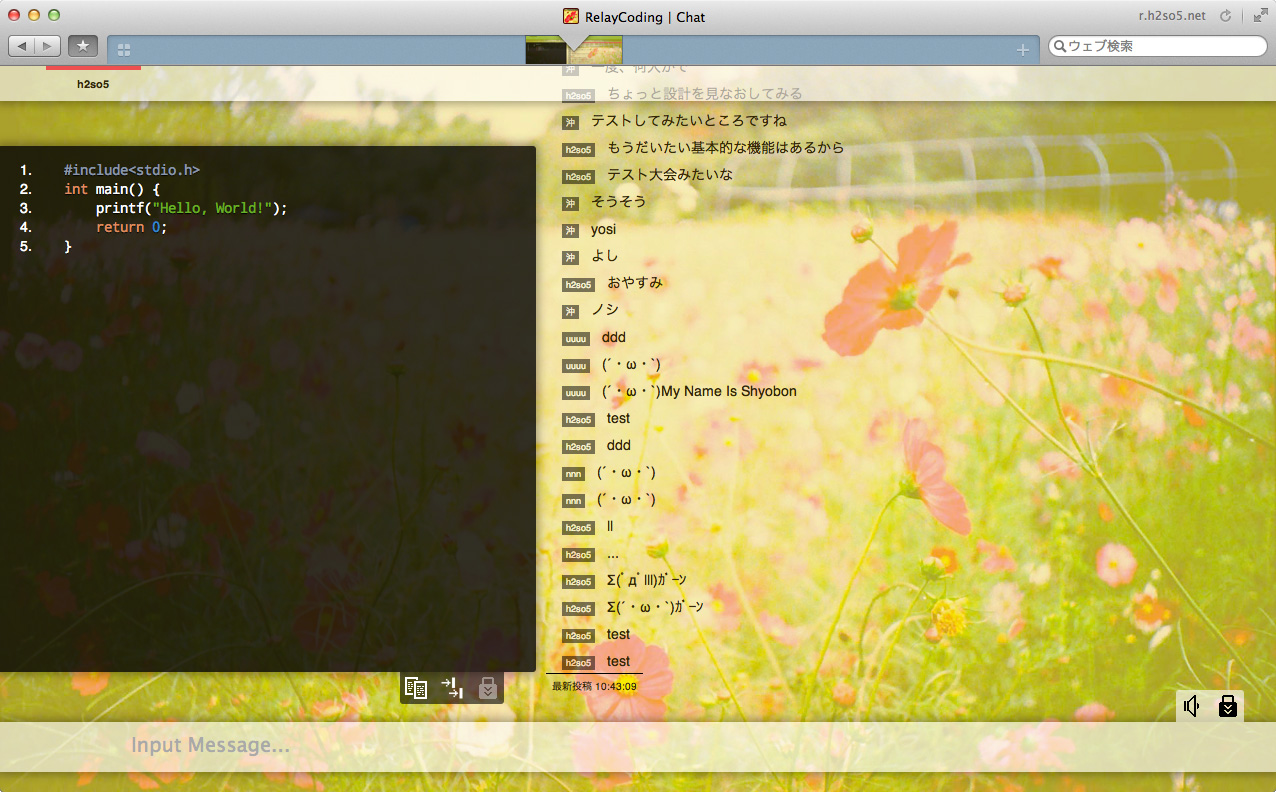Click the nnn user badge in chat
Image resolution: width=1276 pixels, height=792 pixels.
point(573,474)
